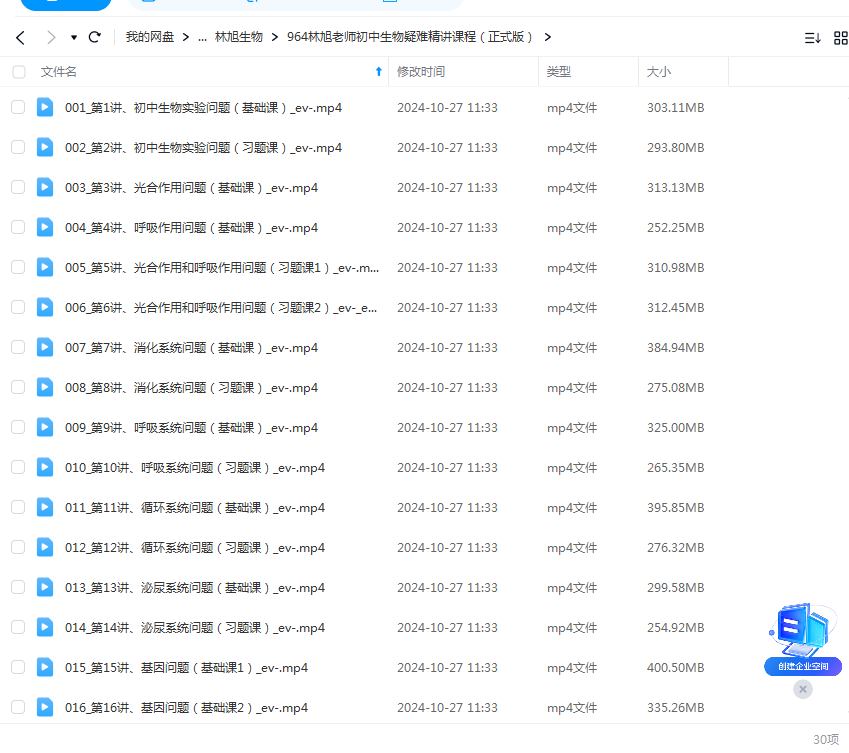849x753 pixels.
Task: Click the video icon beside 016_第16讲
Action: 44,707
